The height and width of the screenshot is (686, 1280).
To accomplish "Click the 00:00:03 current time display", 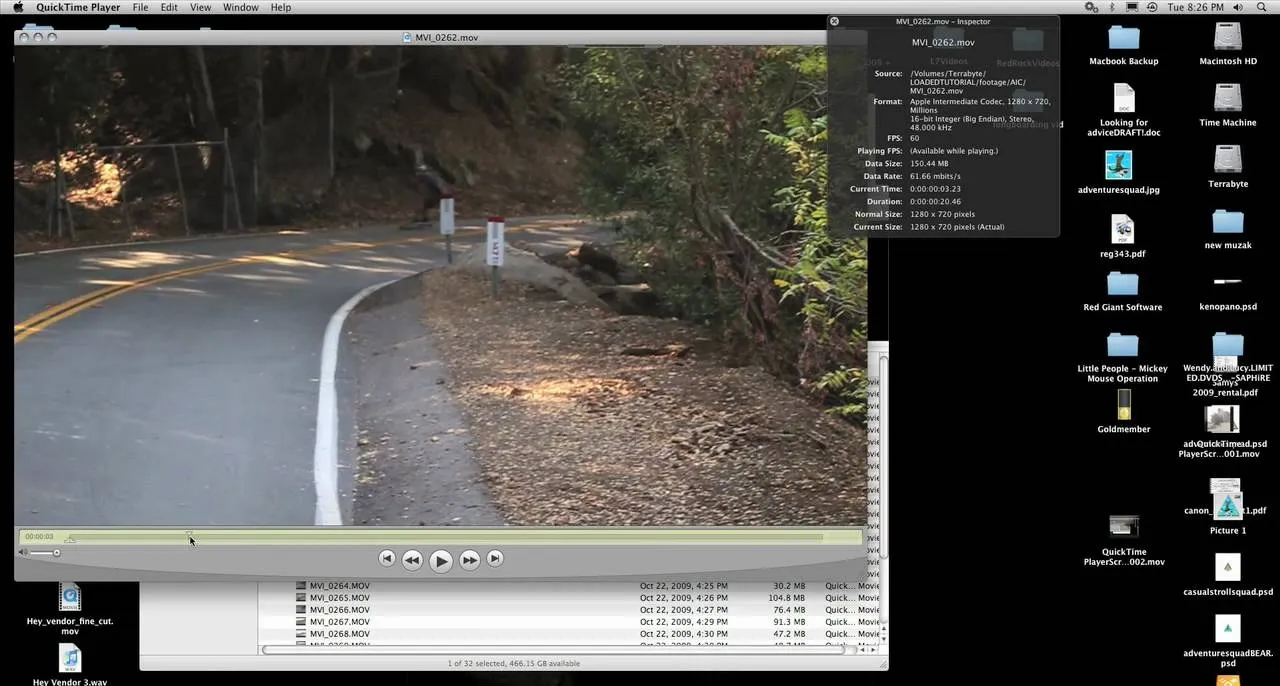I will (x=40, y=537).
